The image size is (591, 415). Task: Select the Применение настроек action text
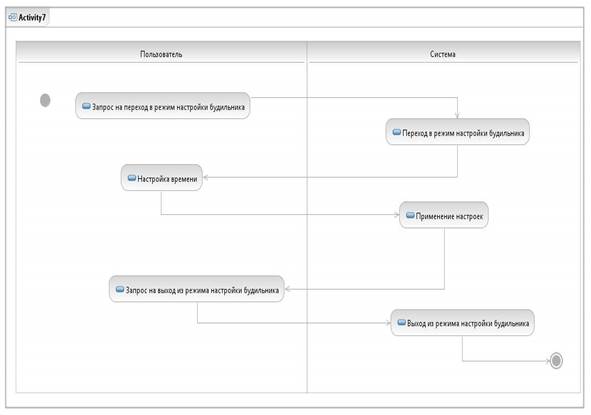pyautogui.click(x=449, y=216)
